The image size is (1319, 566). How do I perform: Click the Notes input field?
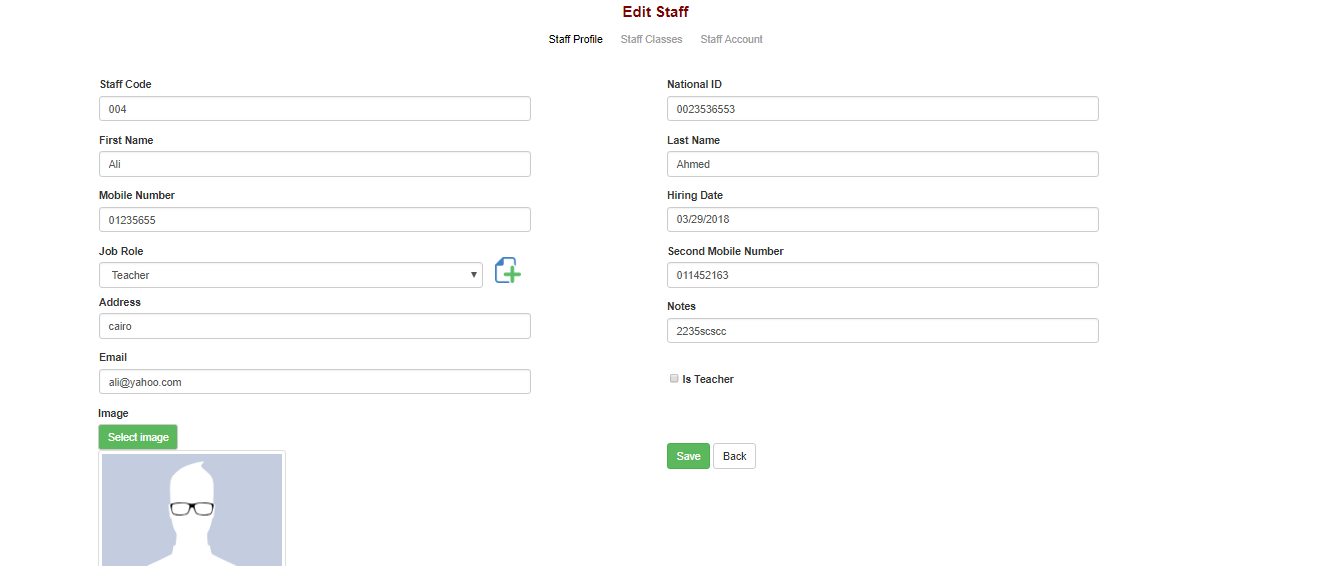pos(883,330)
